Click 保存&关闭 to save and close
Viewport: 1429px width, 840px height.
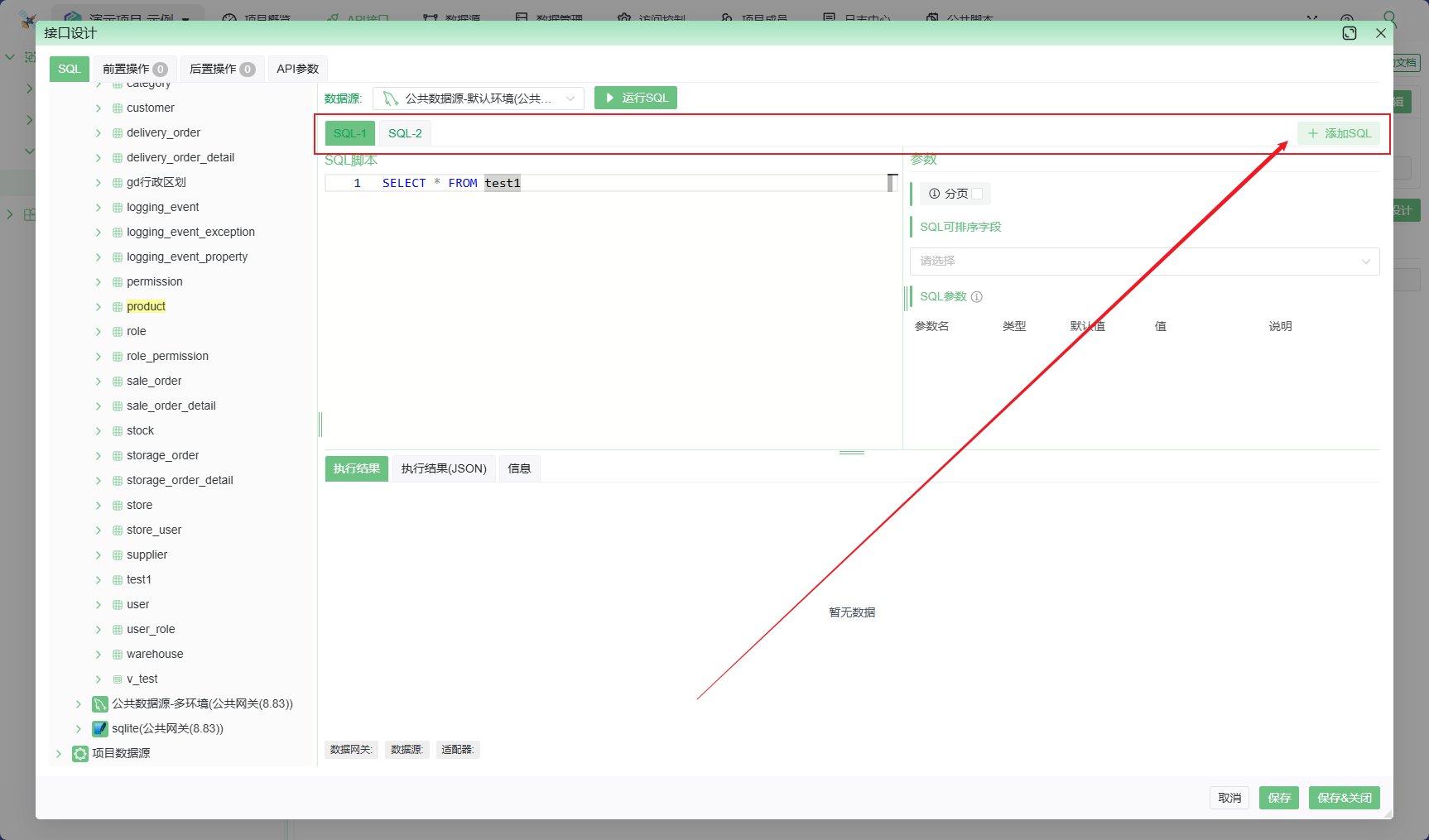[1344, 798]
